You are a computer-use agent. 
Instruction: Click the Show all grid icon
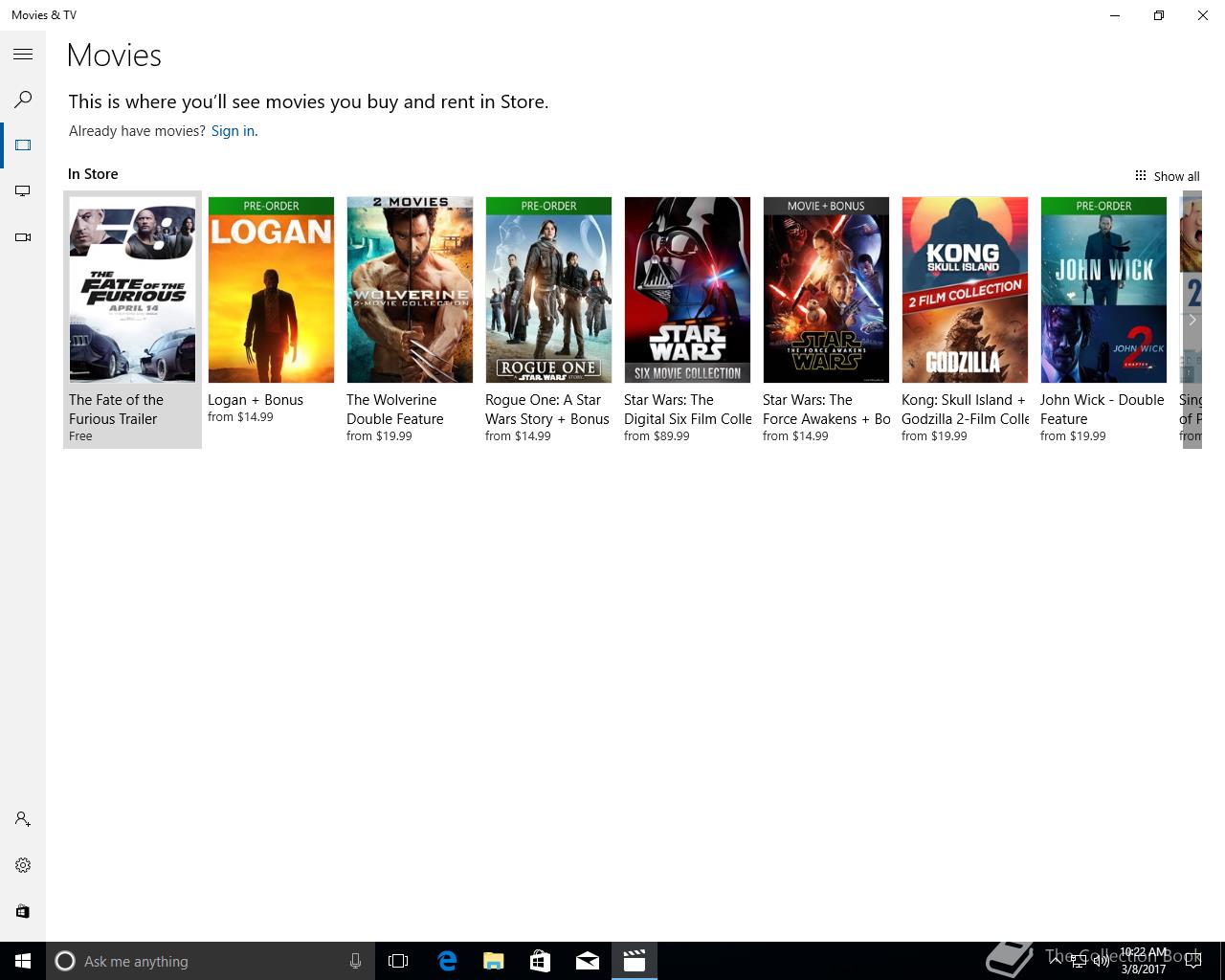pos(1141,175)
